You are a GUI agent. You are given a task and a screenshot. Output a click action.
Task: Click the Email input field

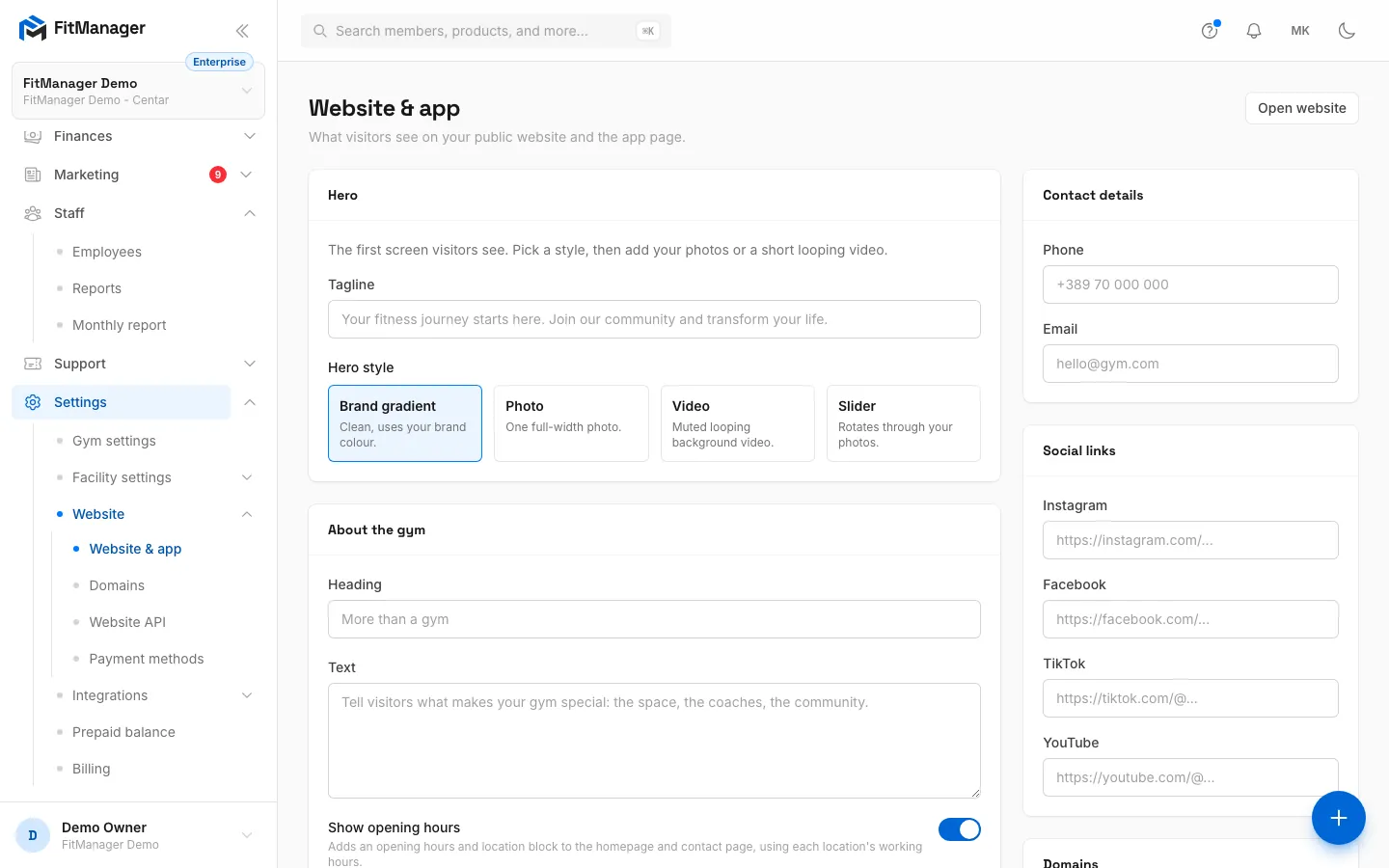click(x=1190, y=364)
